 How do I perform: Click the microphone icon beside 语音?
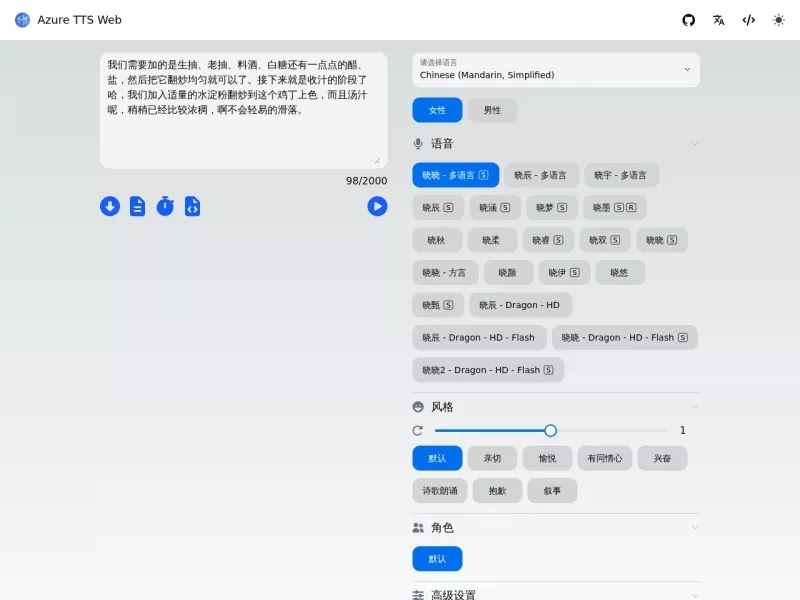tap(418, 144)
